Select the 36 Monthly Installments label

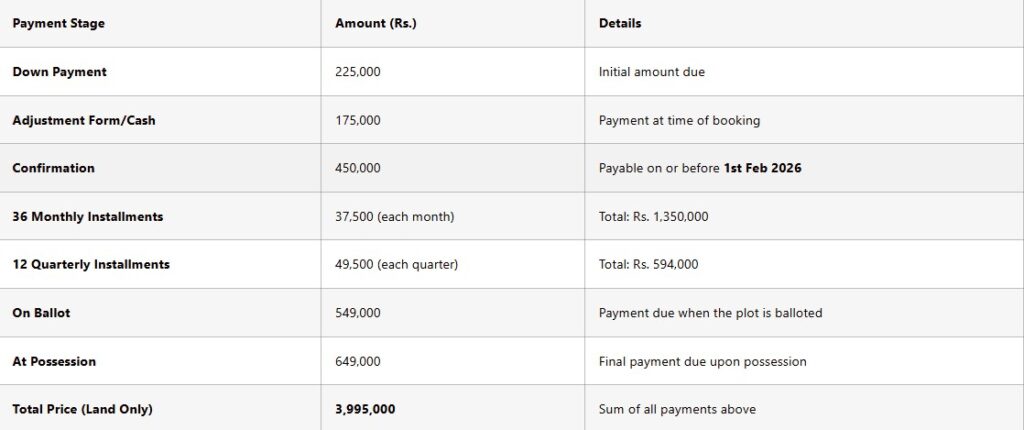click(87, 216)
